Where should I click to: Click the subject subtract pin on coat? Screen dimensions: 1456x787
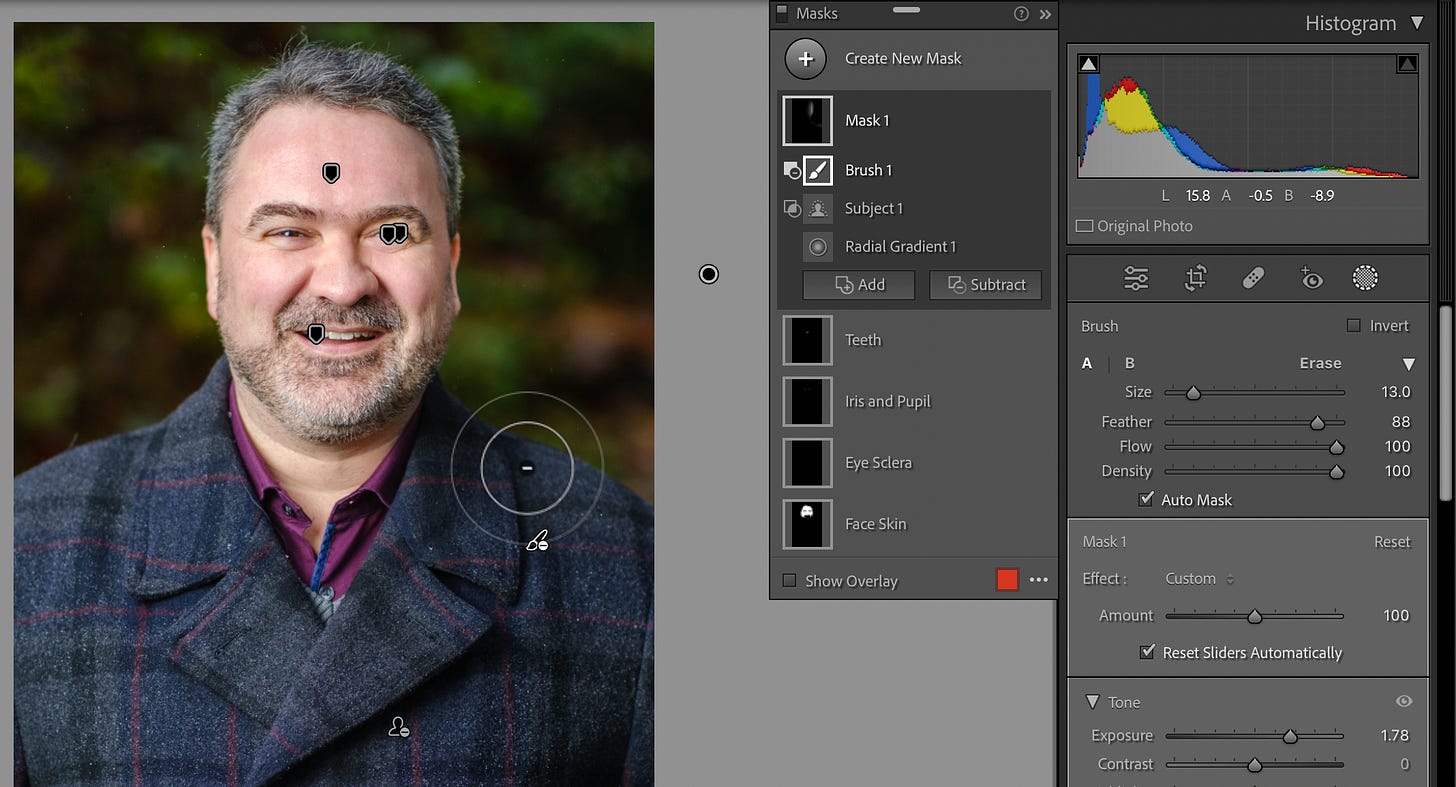tap(399, 727)
